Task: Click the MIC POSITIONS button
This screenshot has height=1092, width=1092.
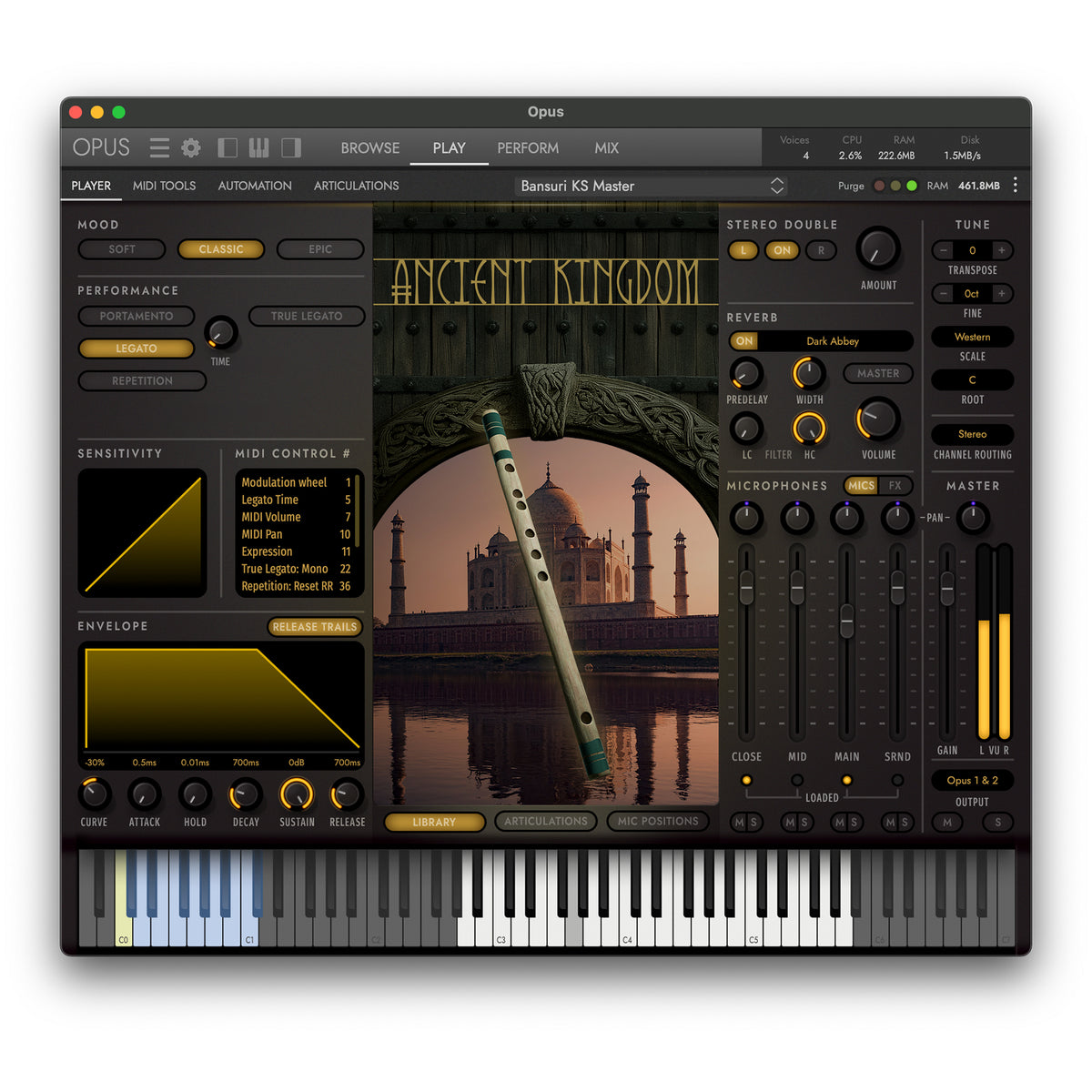Action: click(x=658, y=821)
